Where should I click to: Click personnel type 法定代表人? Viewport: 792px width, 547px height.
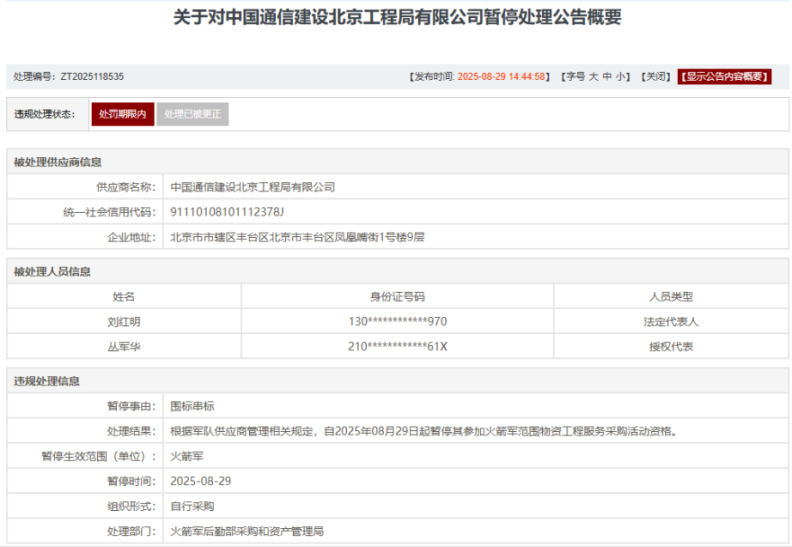(x=671, y=322)
